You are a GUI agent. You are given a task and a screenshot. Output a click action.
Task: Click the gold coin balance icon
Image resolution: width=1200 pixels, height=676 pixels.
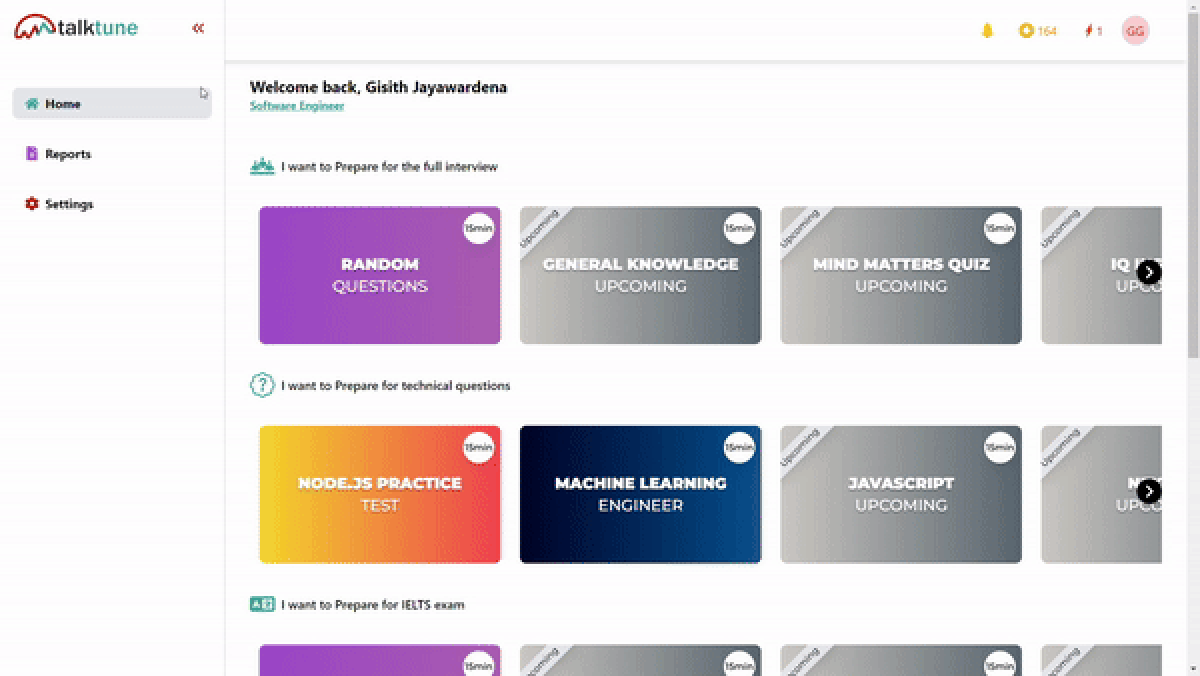1026,31
